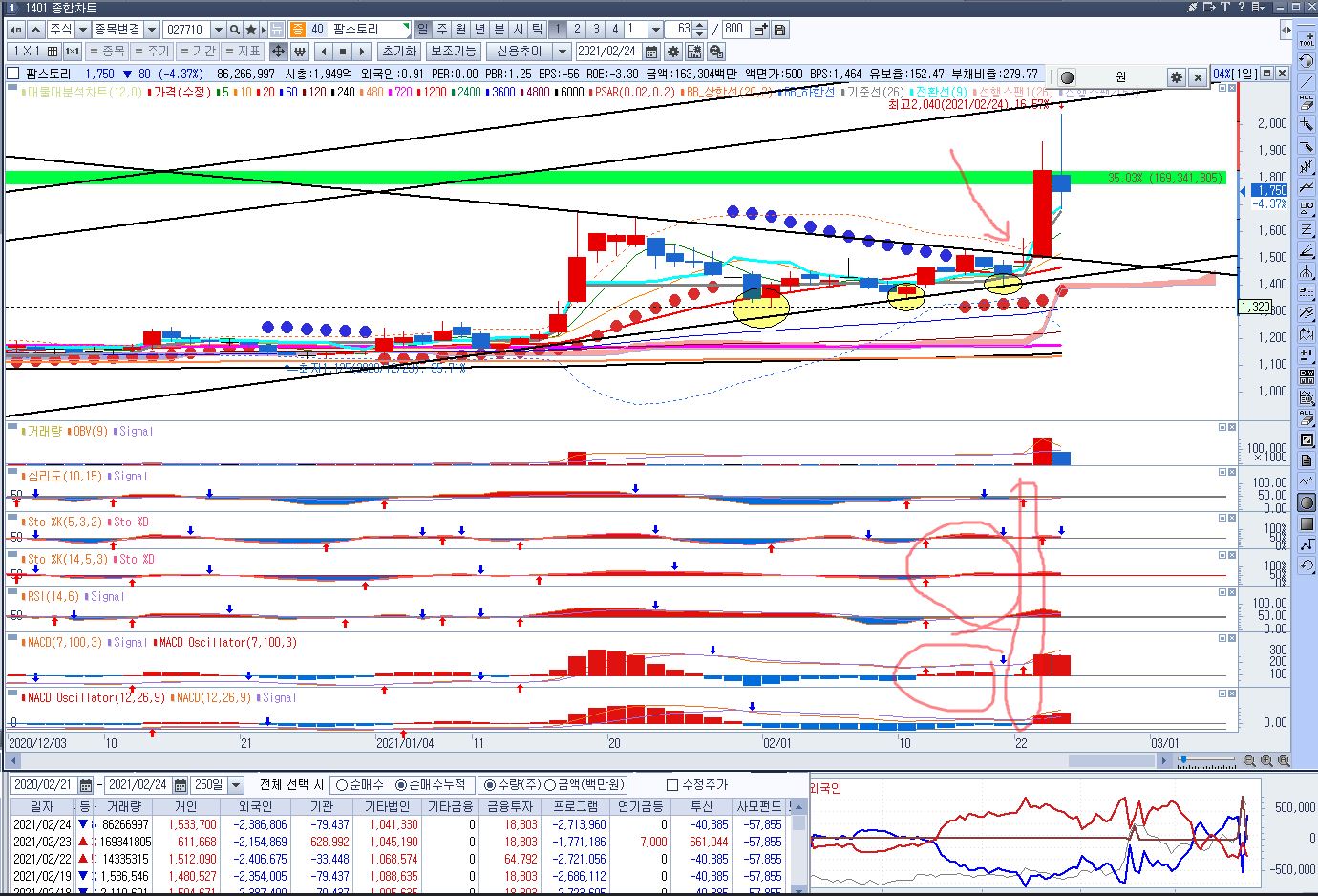The height and width of the screenshot is (896, 1318).
Task: Open the 주식 market type dropdown
Action: pos(83,30)
